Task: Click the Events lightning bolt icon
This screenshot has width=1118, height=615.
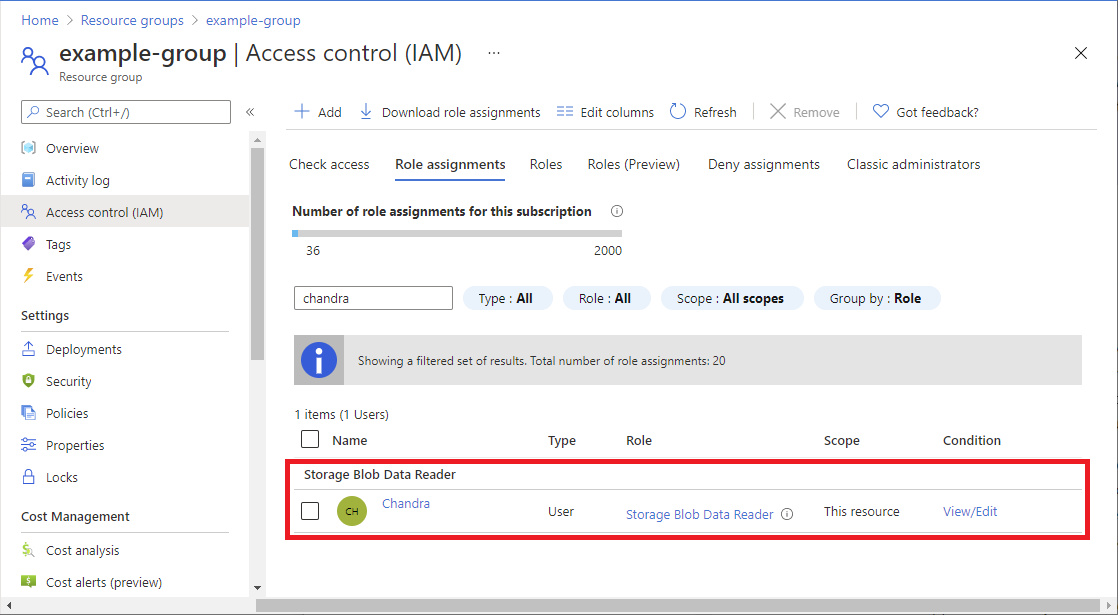Action: point(29,275)
